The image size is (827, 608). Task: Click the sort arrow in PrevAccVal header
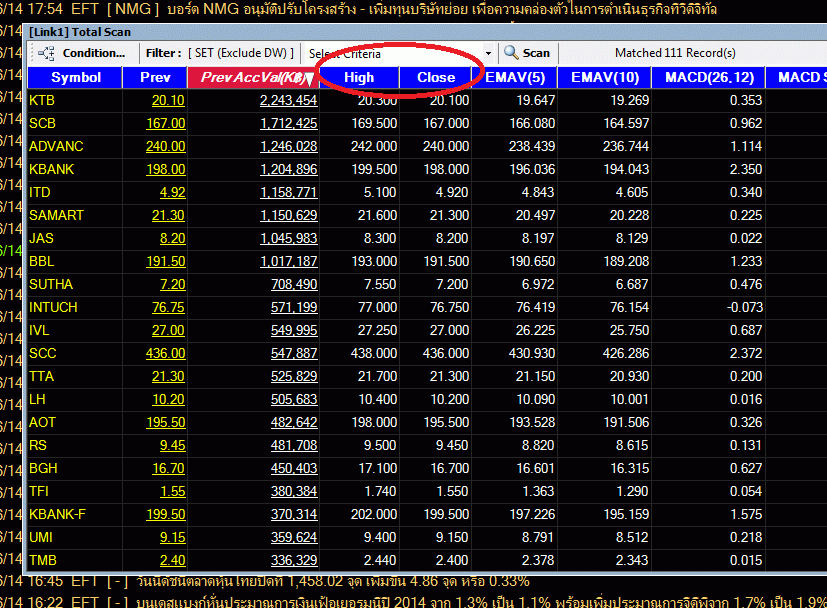tap(310, 80)
